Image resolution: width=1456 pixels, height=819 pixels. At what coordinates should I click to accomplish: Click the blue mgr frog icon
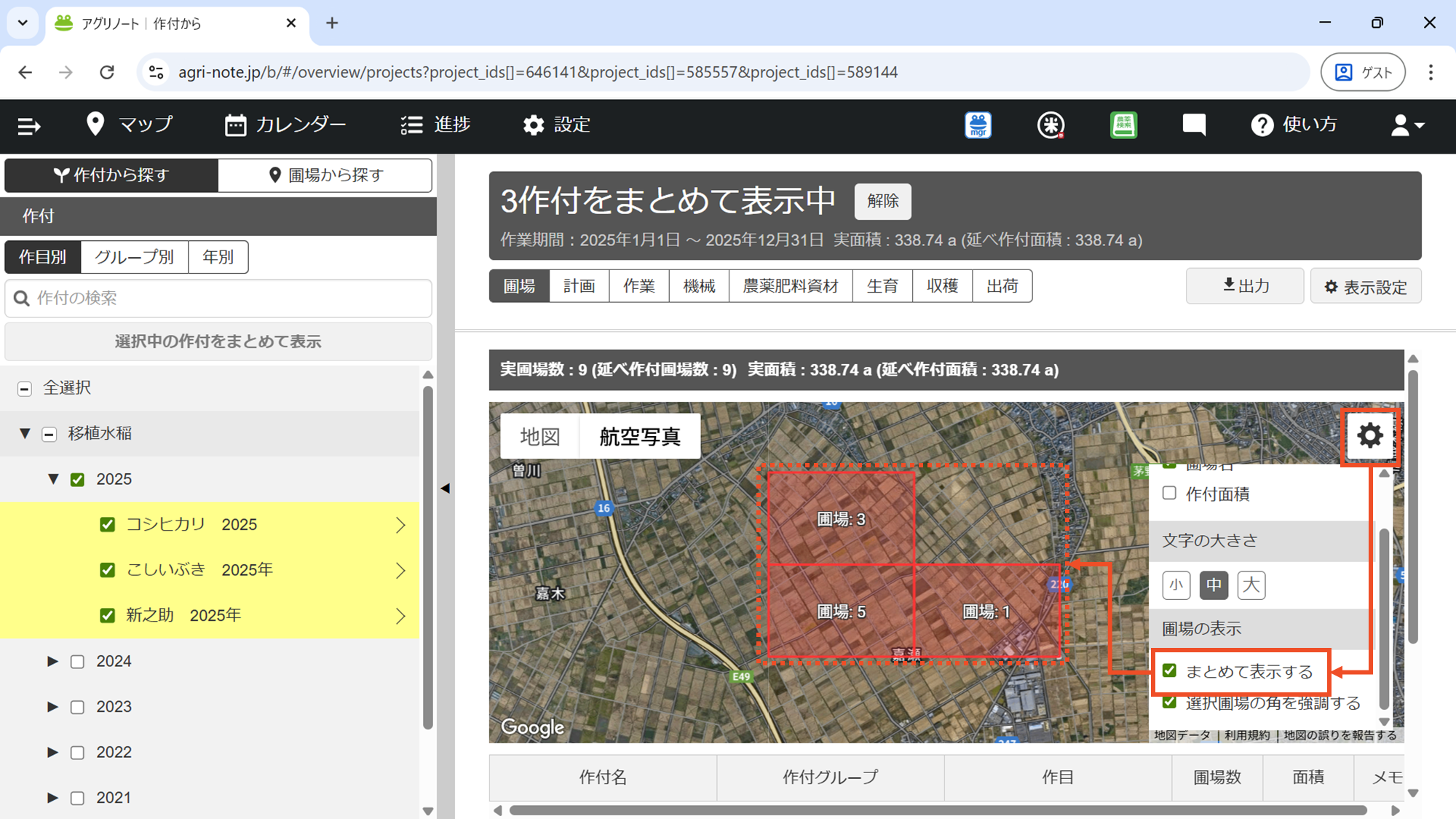(x=978, y=125)
